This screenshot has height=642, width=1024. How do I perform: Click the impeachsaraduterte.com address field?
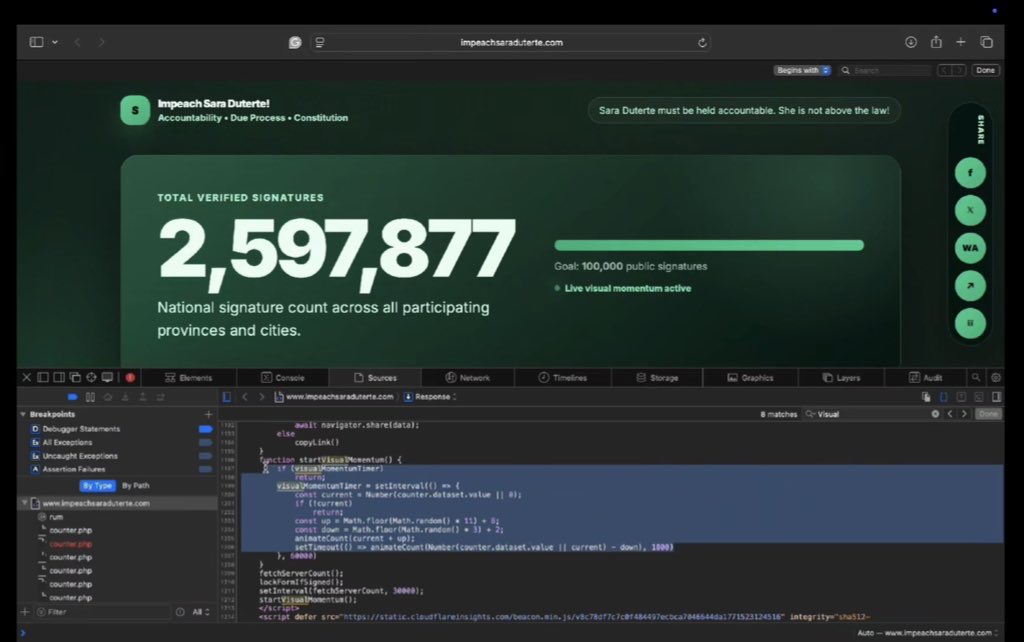pyautogui.click(x=511, y=42)
